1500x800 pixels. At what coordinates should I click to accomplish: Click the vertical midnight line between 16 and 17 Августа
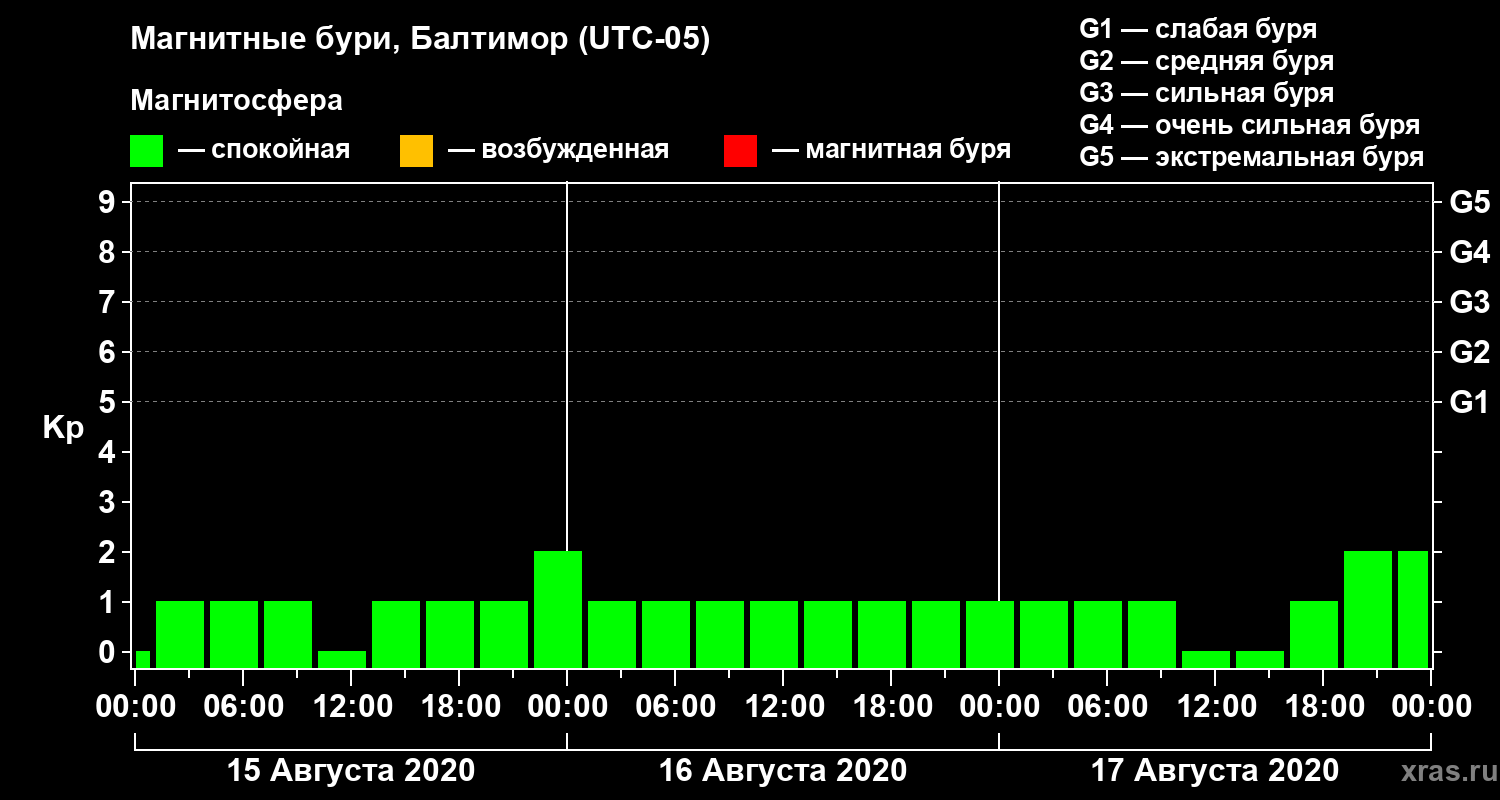[999, 390]
